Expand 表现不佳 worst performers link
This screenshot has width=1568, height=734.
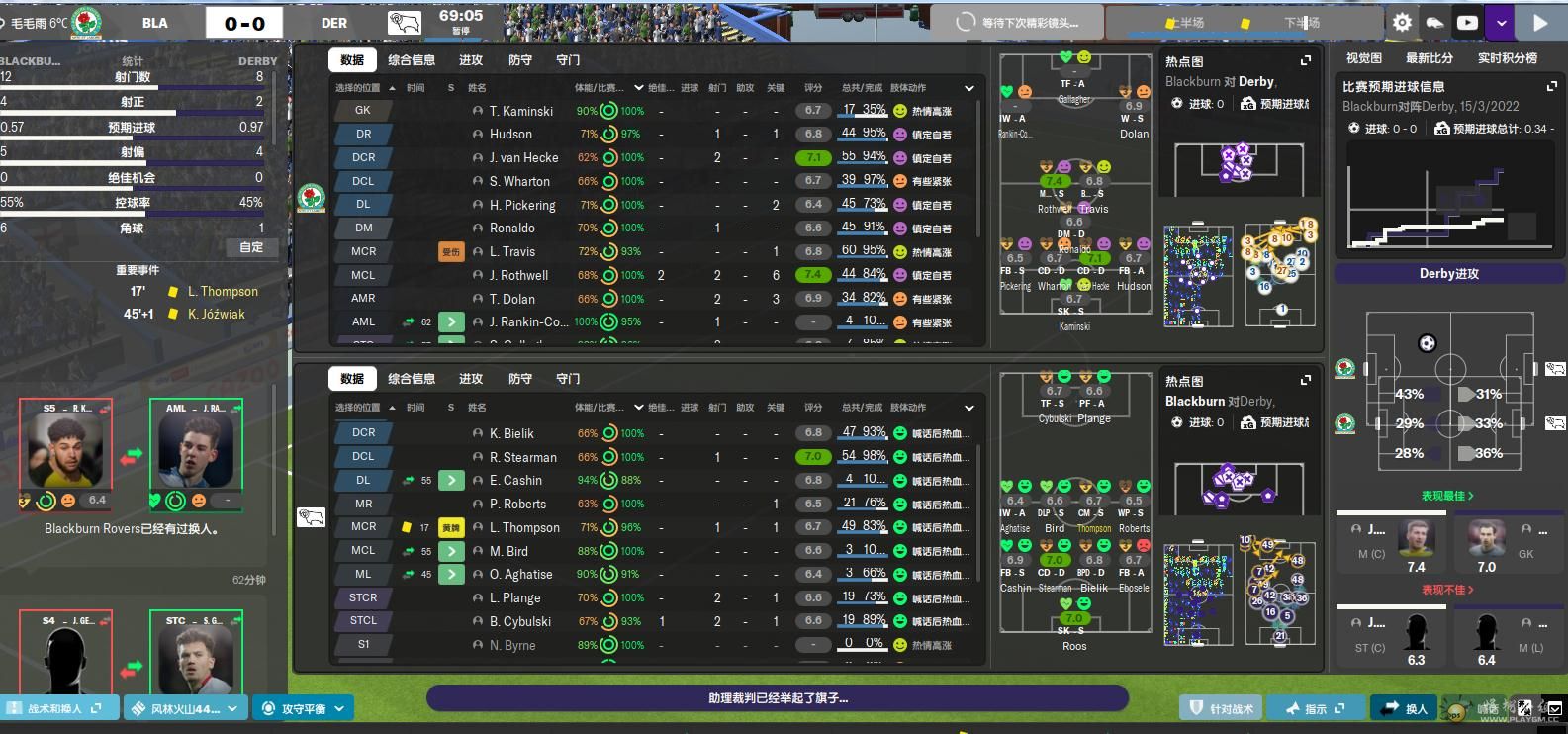click(1447, 590)
